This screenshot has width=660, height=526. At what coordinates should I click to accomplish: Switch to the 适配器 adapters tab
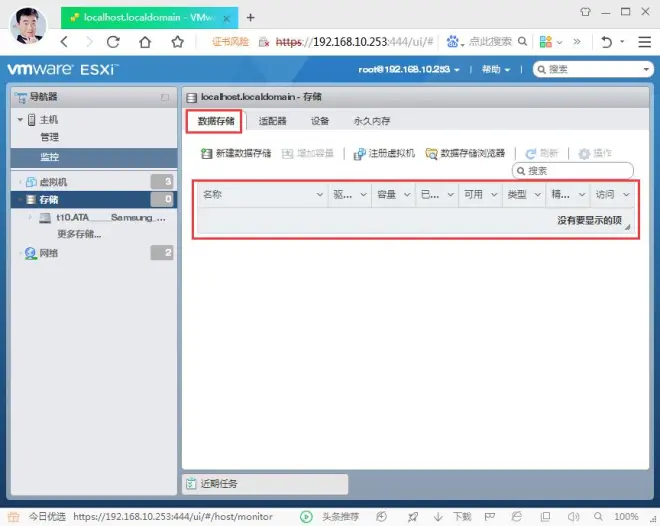point(272,121)
